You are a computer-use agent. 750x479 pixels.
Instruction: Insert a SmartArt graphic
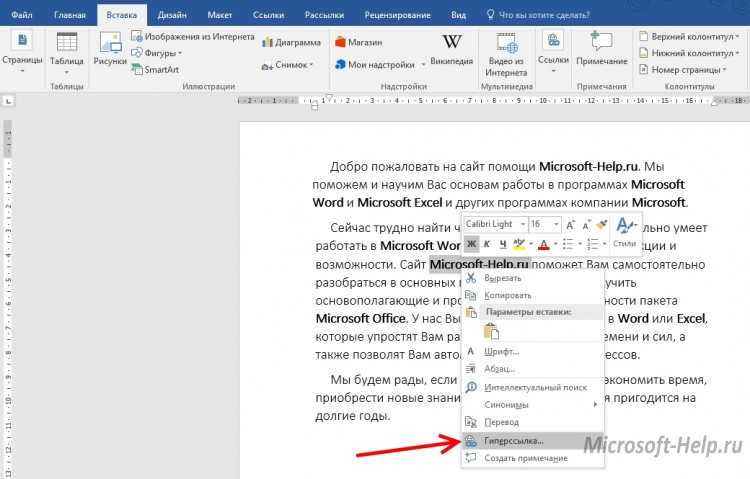(155, 69)
